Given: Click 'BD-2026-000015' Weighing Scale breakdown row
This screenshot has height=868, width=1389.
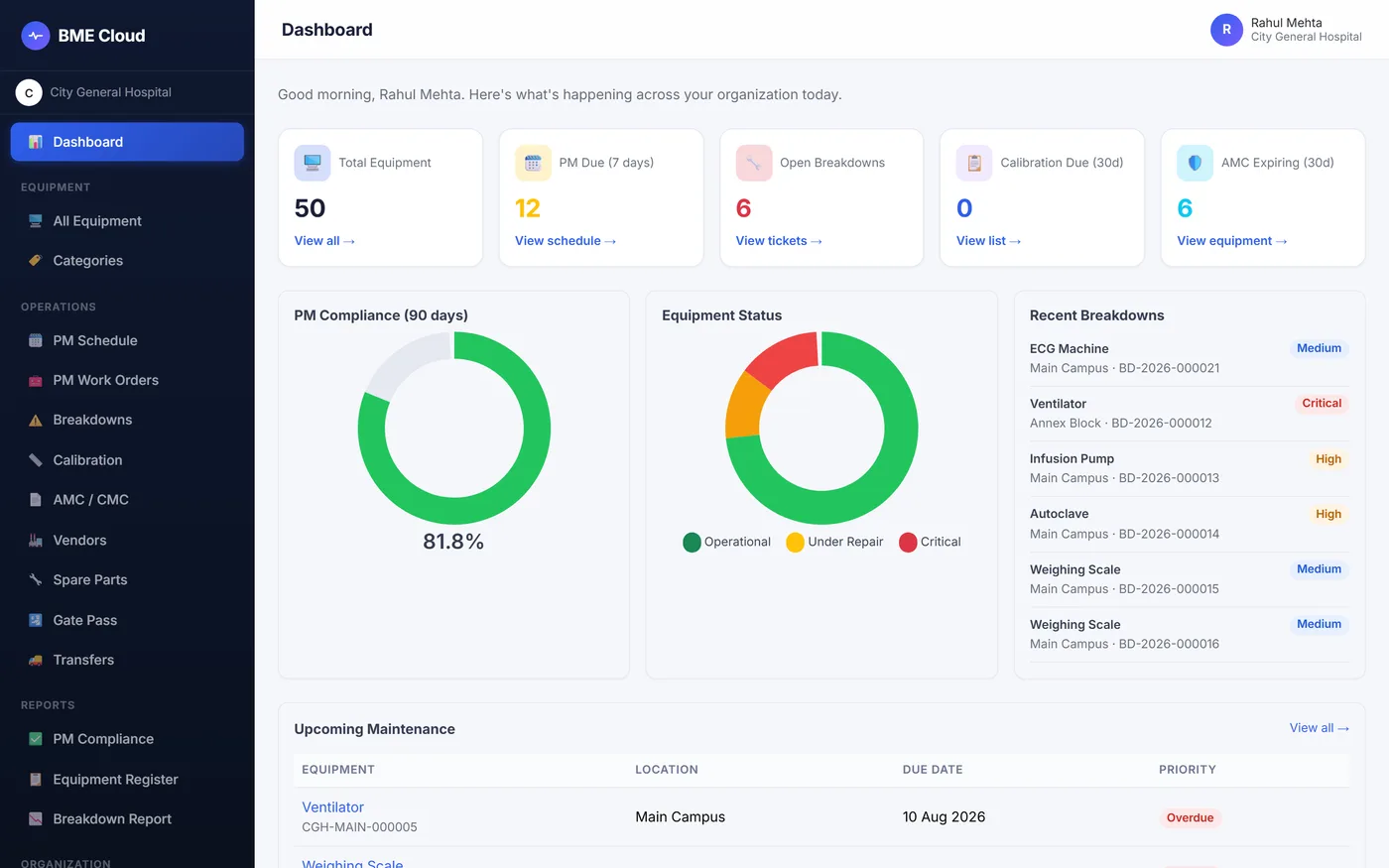Looking at the screenshot, I should (1189, 579).
